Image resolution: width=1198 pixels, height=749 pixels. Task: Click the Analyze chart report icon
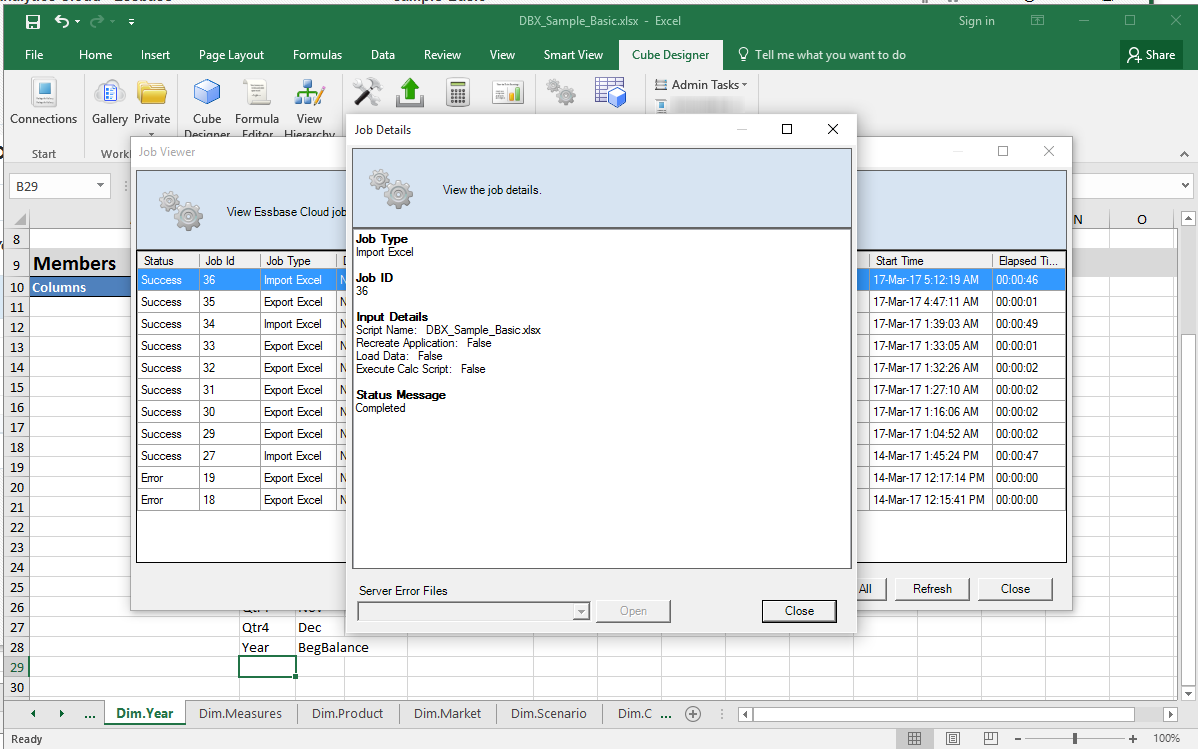(x=508, y=93)
